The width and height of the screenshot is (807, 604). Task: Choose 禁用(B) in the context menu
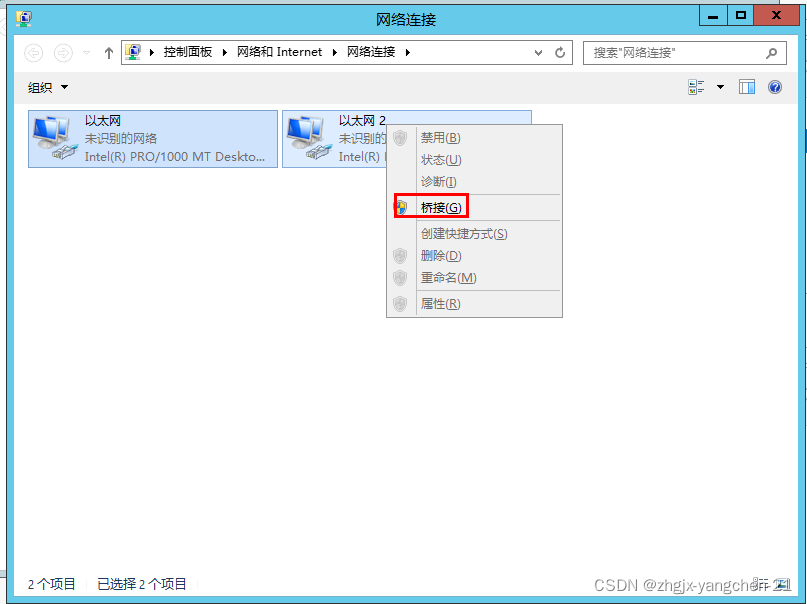click(x=441, y=137)
